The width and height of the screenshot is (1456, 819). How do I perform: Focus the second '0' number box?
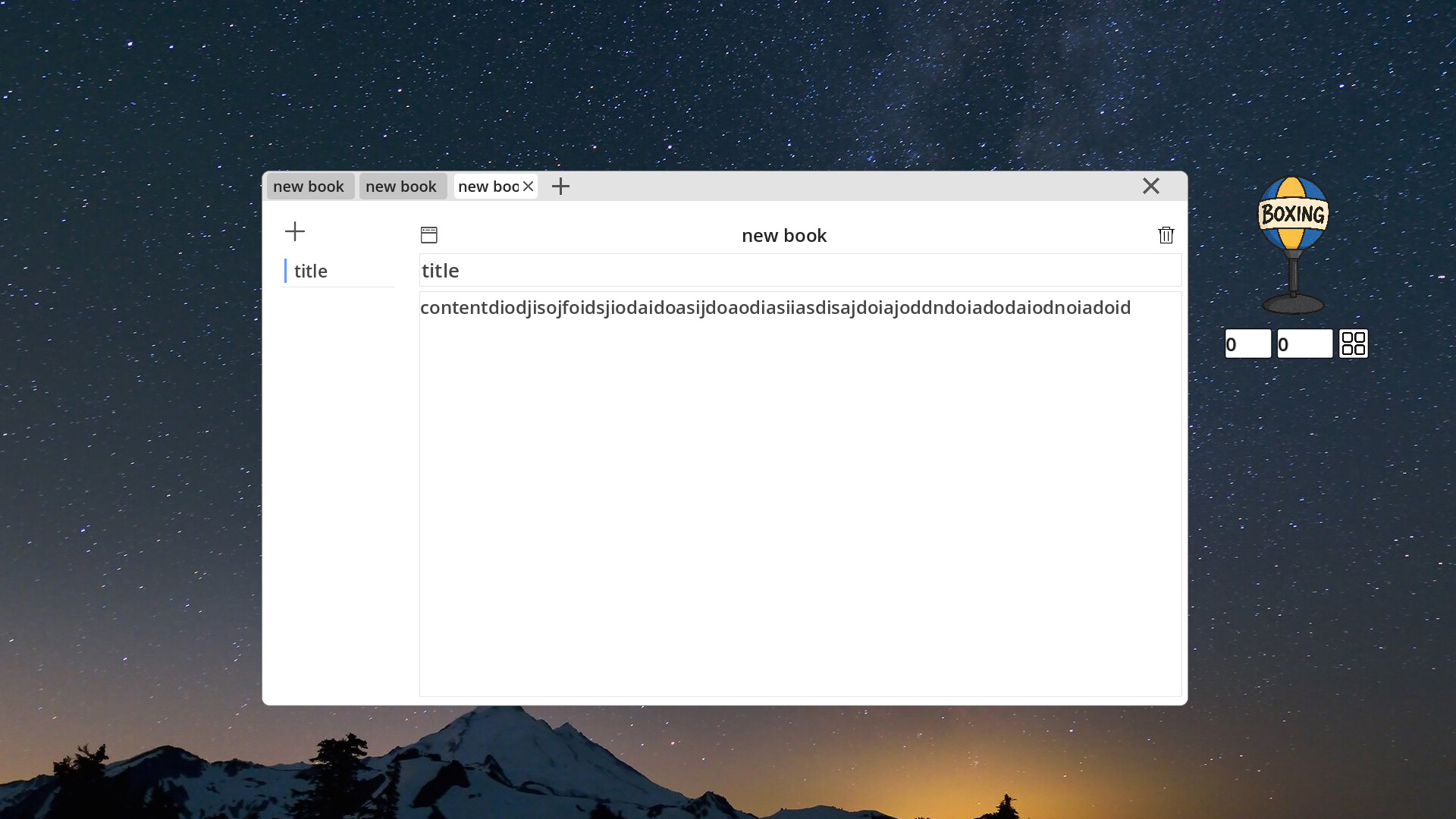pos(1304,344)
